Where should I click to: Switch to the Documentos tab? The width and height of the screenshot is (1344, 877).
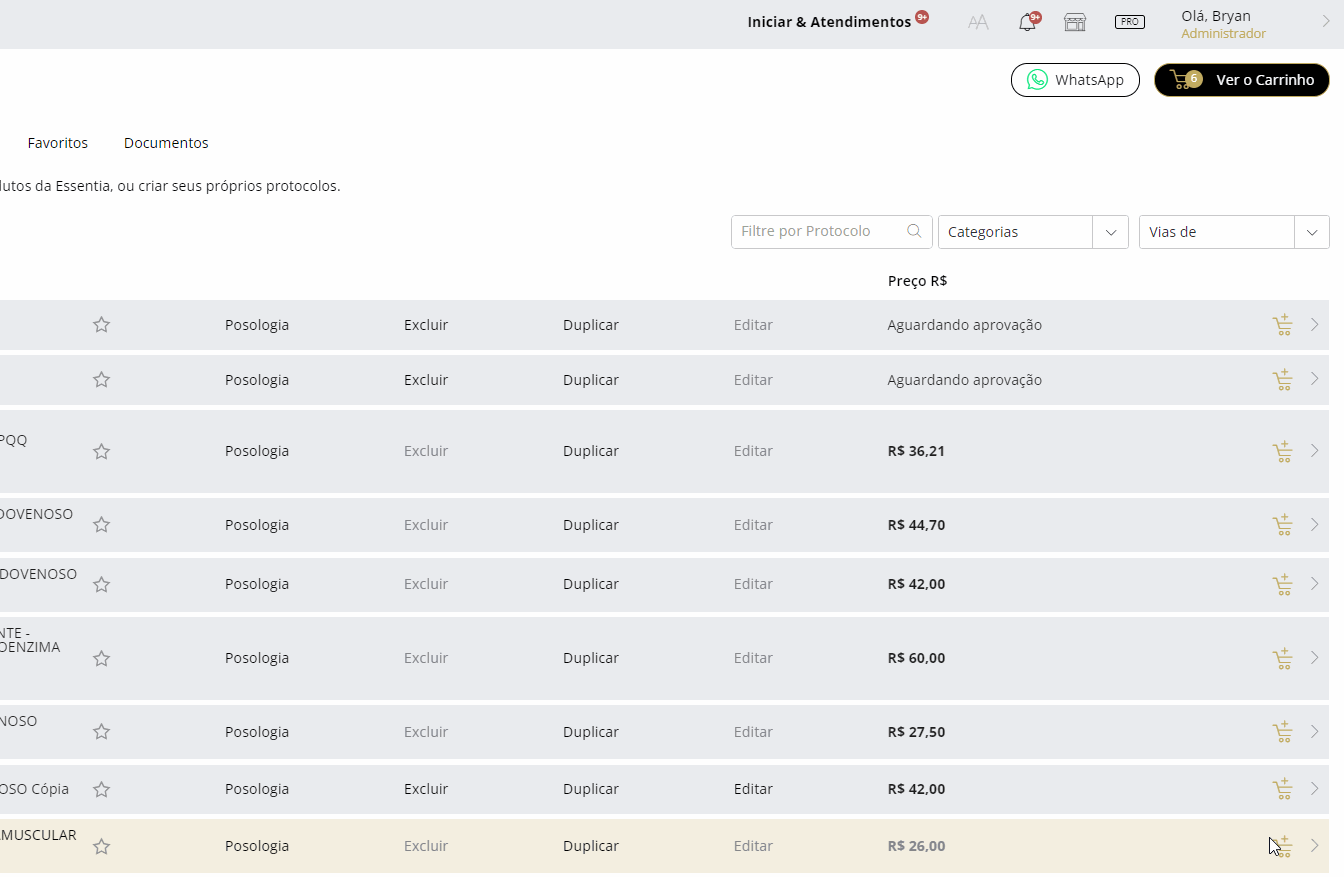click(x=166, y=143)
